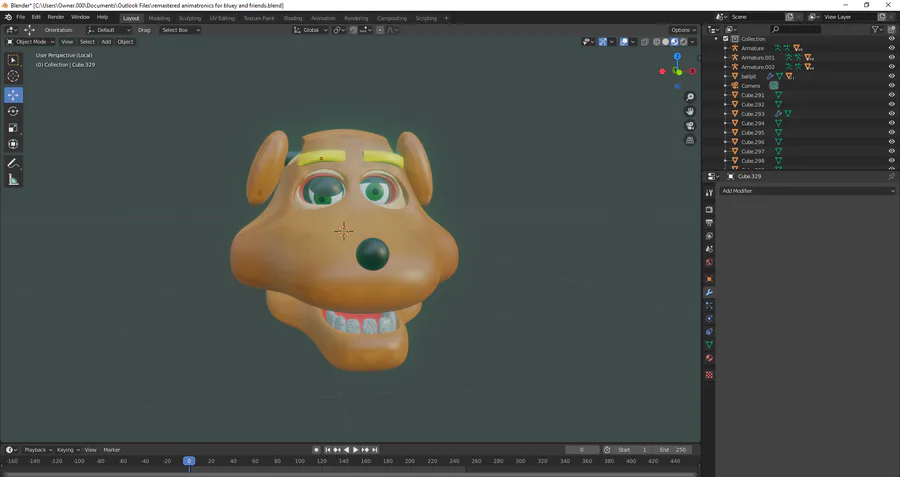Open the Material properties tab
Image resolution: width=900 pixels, height=477 pixels.
[709, 358]
